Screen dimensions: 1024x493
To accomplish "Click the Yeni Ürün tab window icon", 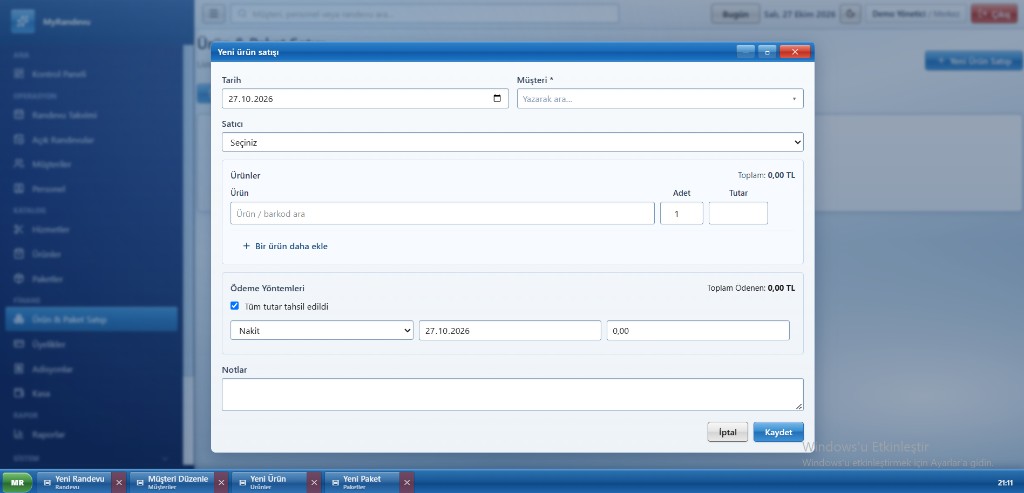I will point(242,483).
